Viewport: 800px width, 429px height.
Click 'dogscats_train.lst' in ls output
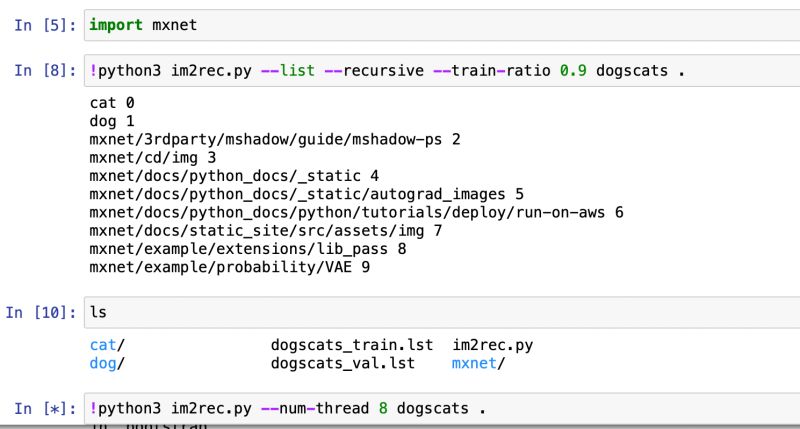click(x=352, y=345)
